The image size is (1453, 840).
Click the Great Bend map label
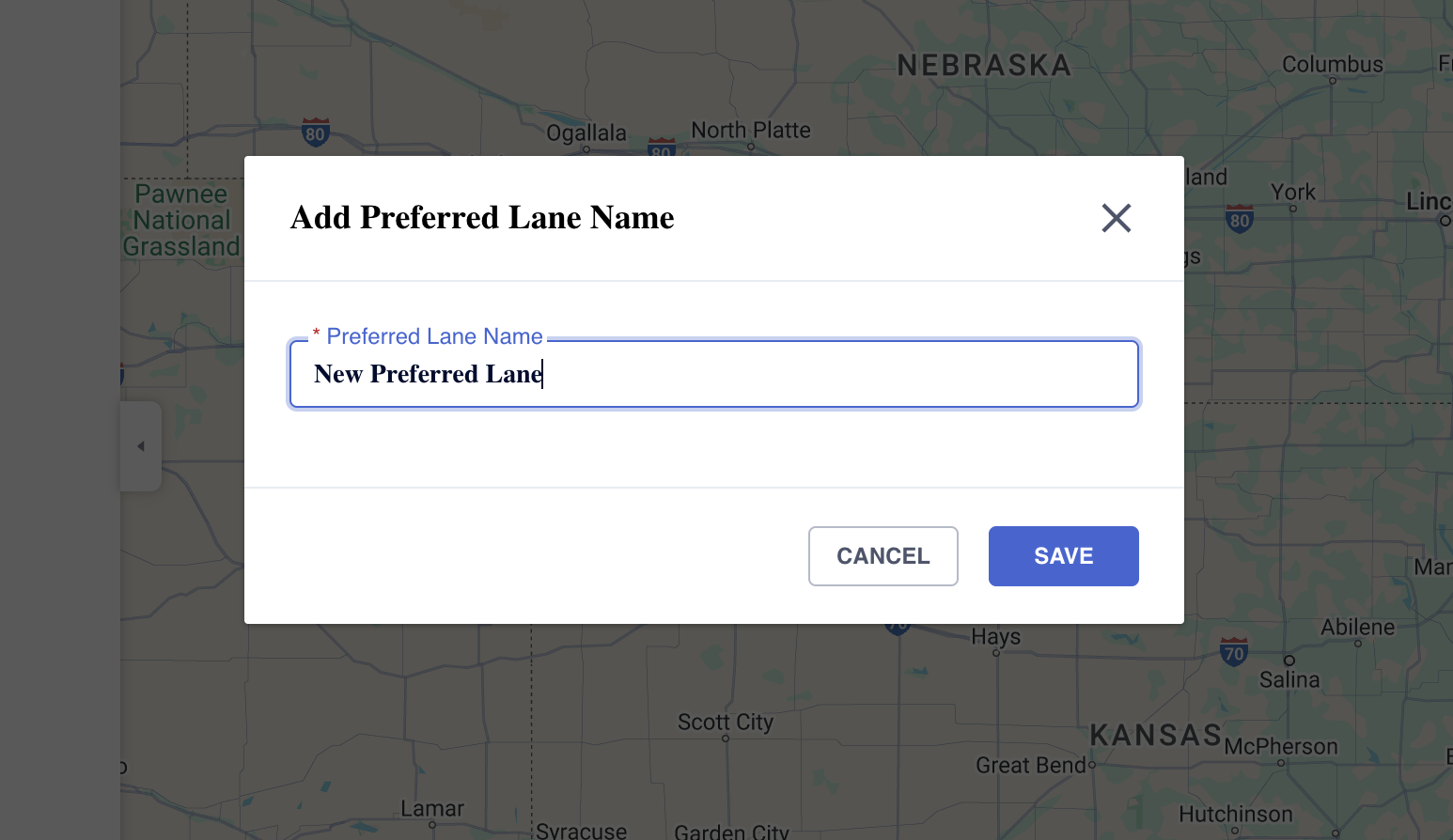pos(1030,766)
